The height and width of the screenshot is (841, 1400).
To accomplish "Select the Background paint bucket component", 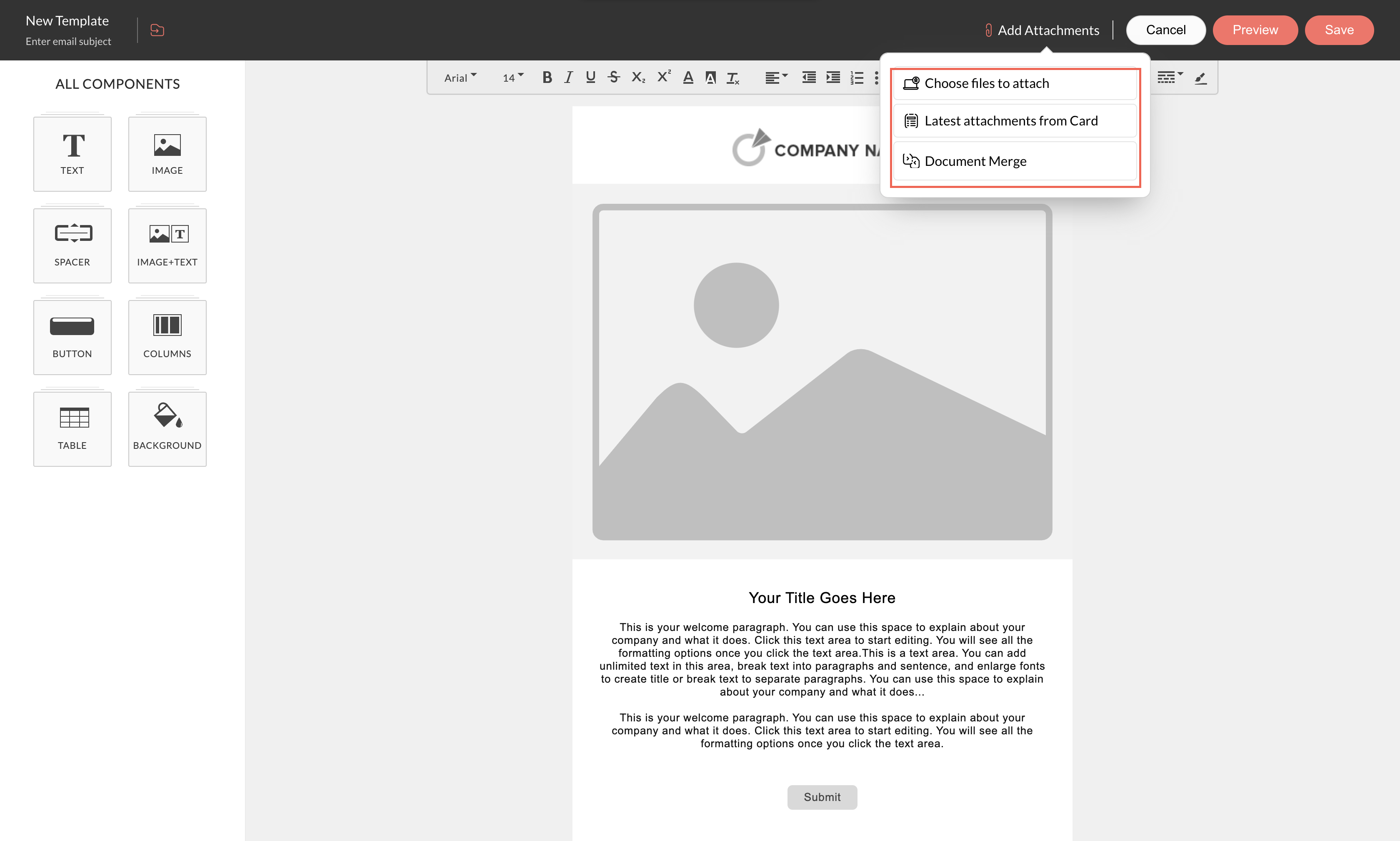I will click(x=167, y=428).
